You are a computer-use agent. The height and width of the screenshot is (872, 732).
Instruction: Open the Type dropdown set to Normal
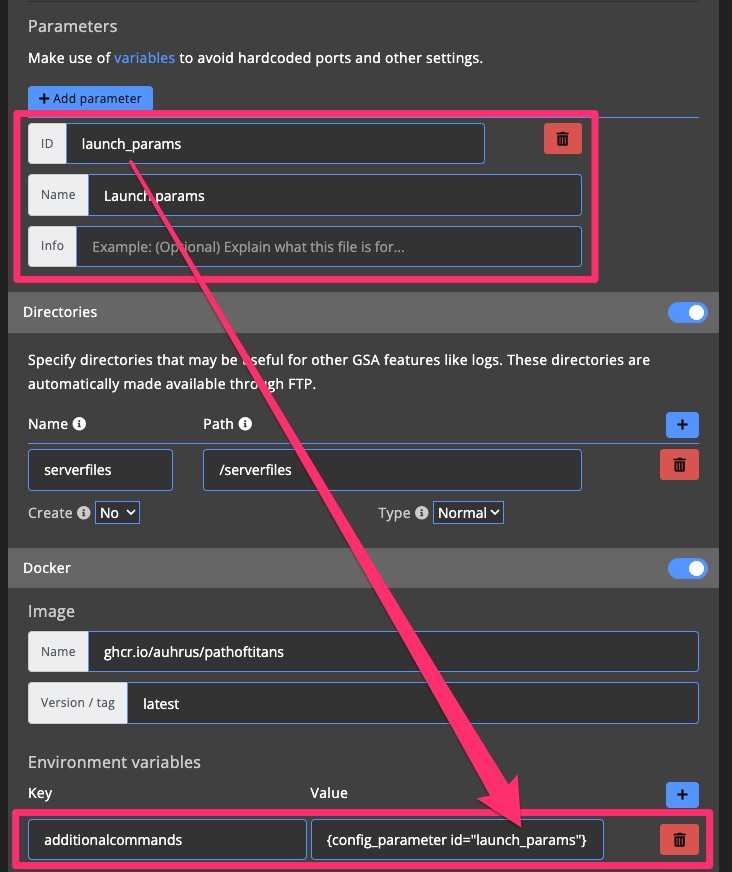468,513
